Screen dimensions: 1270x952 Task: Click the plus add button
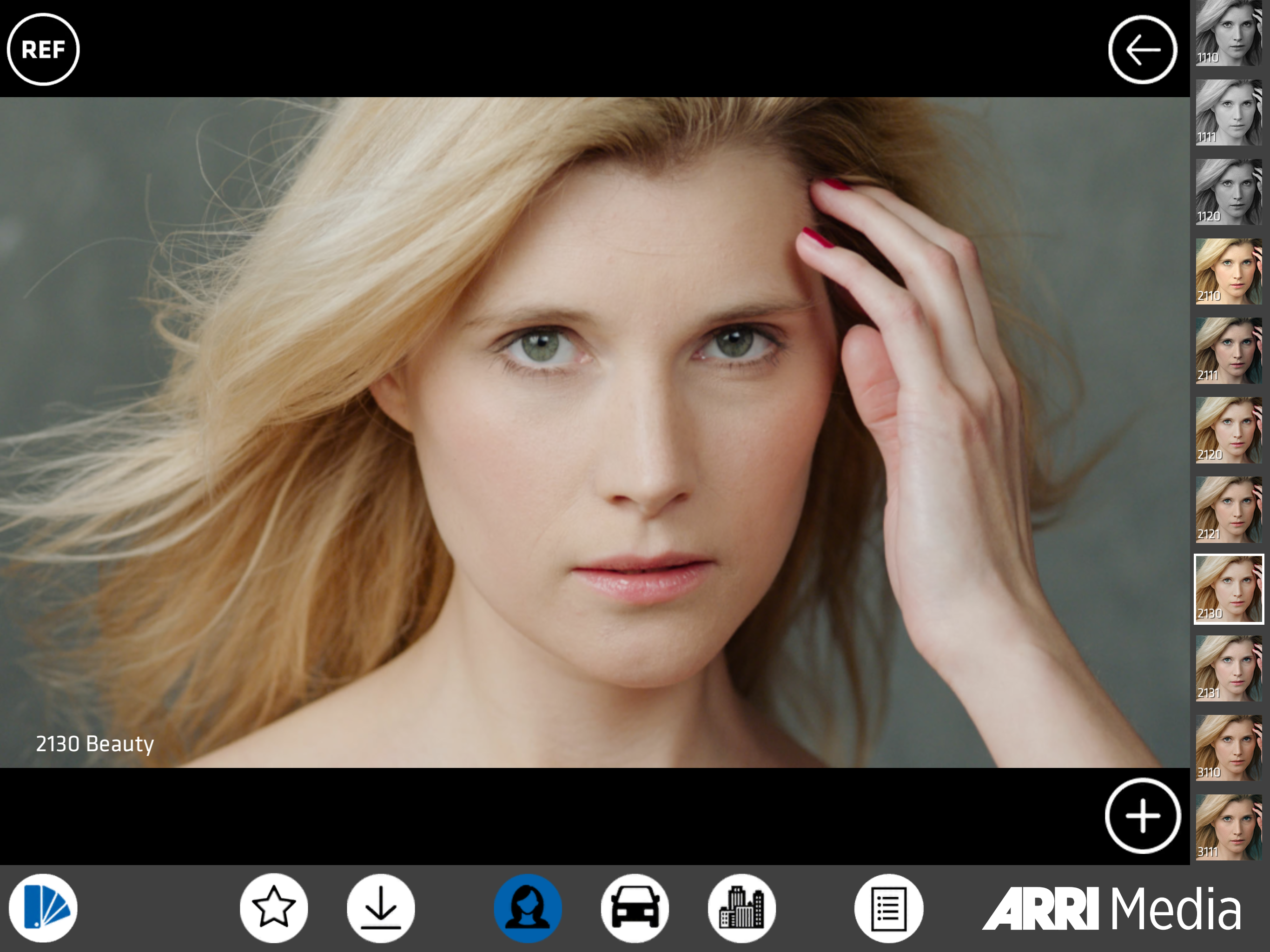1143,816
